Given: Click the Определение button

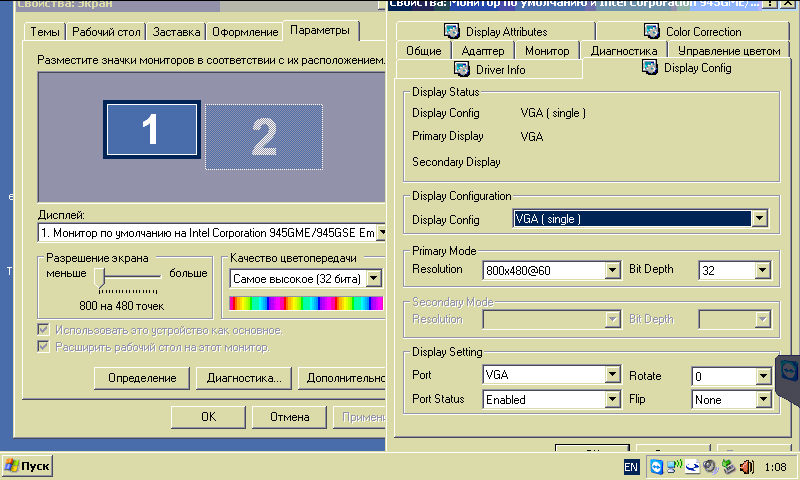Looking at the screenshot, I should [142, 378].
